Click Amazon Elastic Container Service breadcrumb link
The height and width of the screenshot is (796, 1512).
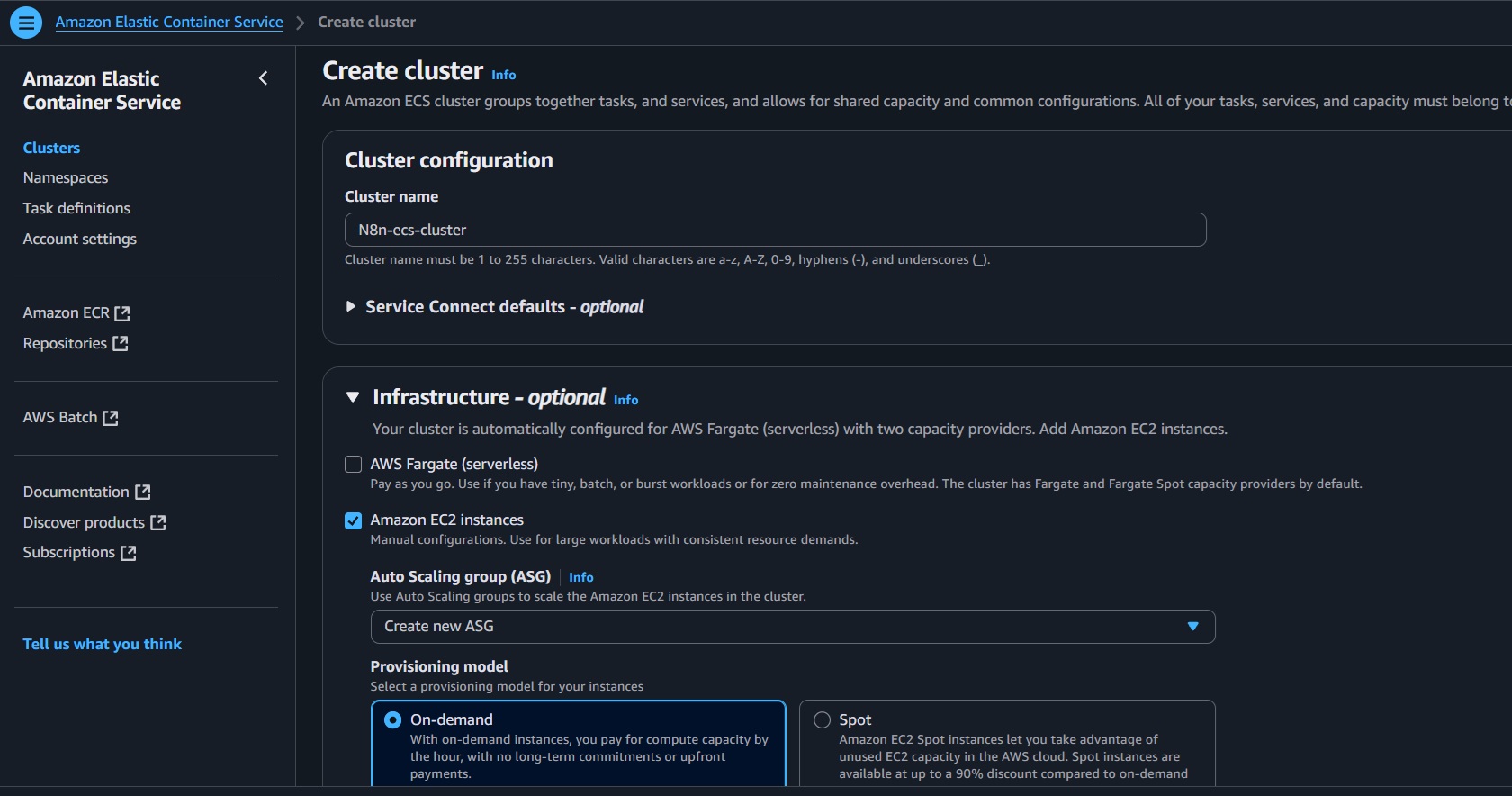coord(169,23)
